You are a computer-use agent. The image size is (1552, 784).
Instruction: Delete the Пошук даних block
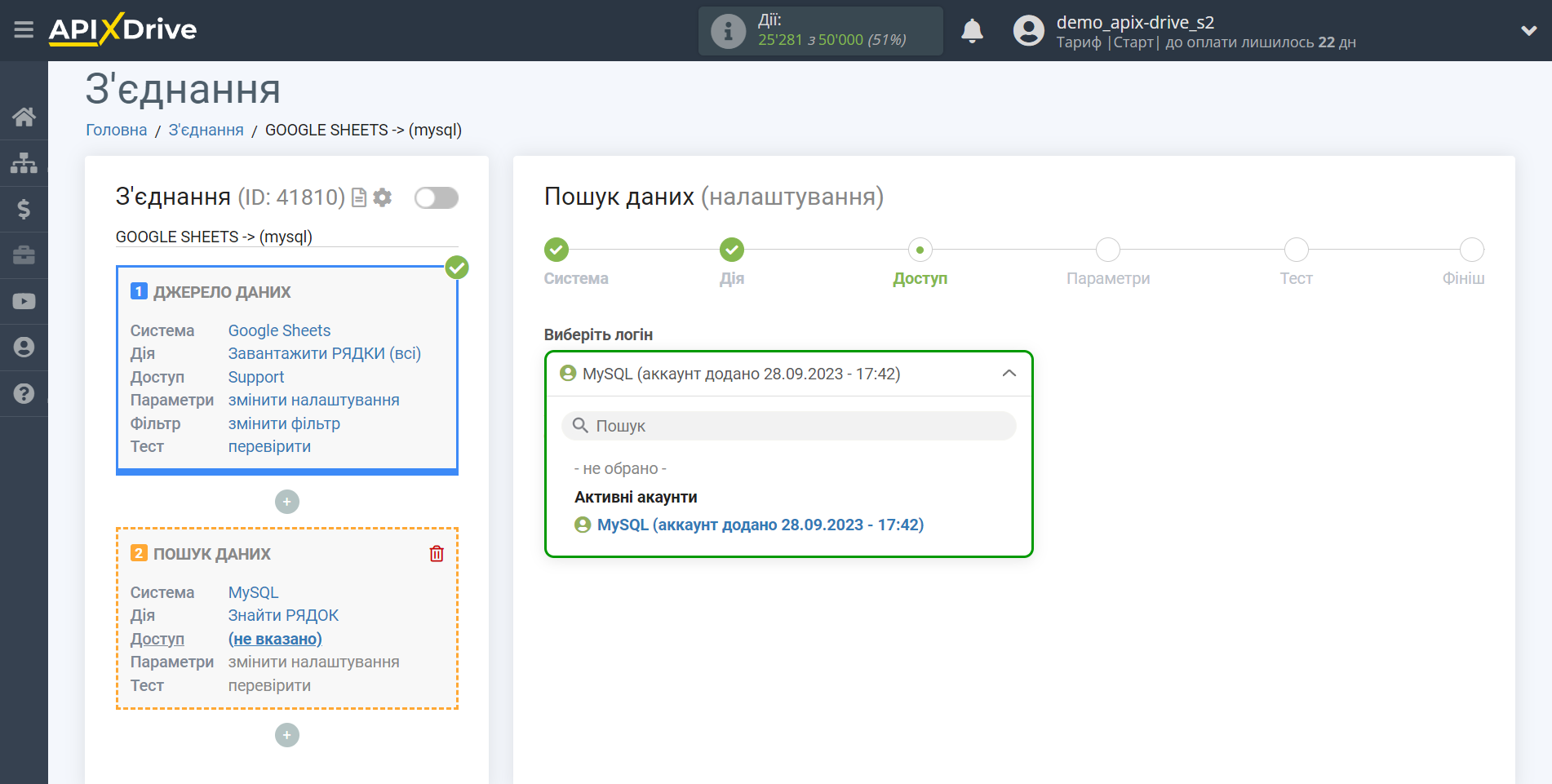click(437, 554)
